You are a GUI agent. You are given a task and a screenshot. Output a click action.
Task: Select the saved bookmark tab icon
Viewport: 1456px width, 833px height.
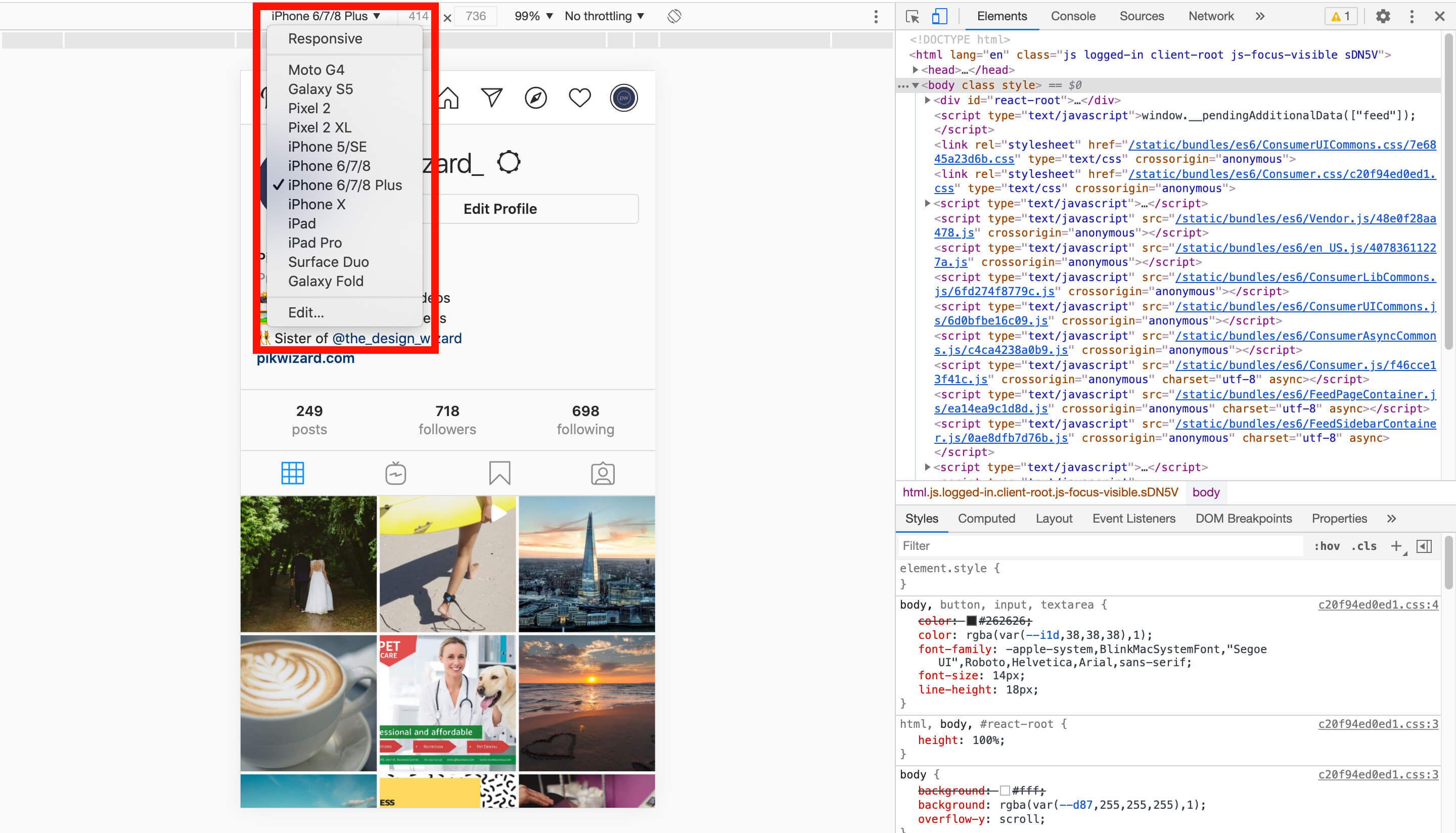pos(499,473)
